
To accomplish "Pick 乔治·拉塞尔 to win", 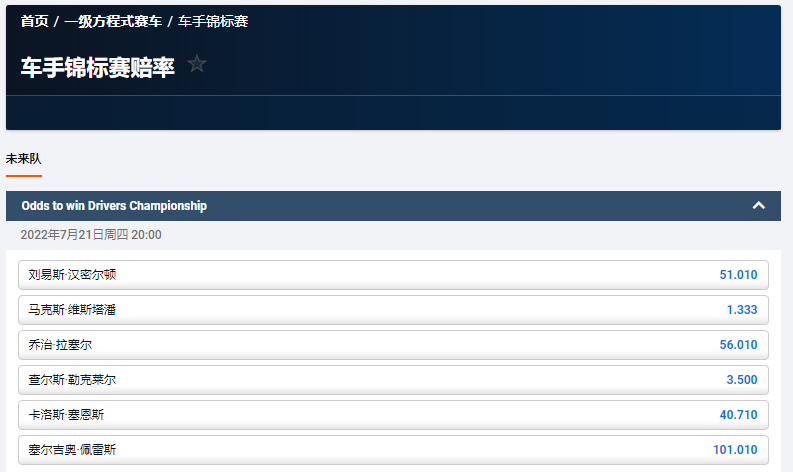I will (61, 345).
